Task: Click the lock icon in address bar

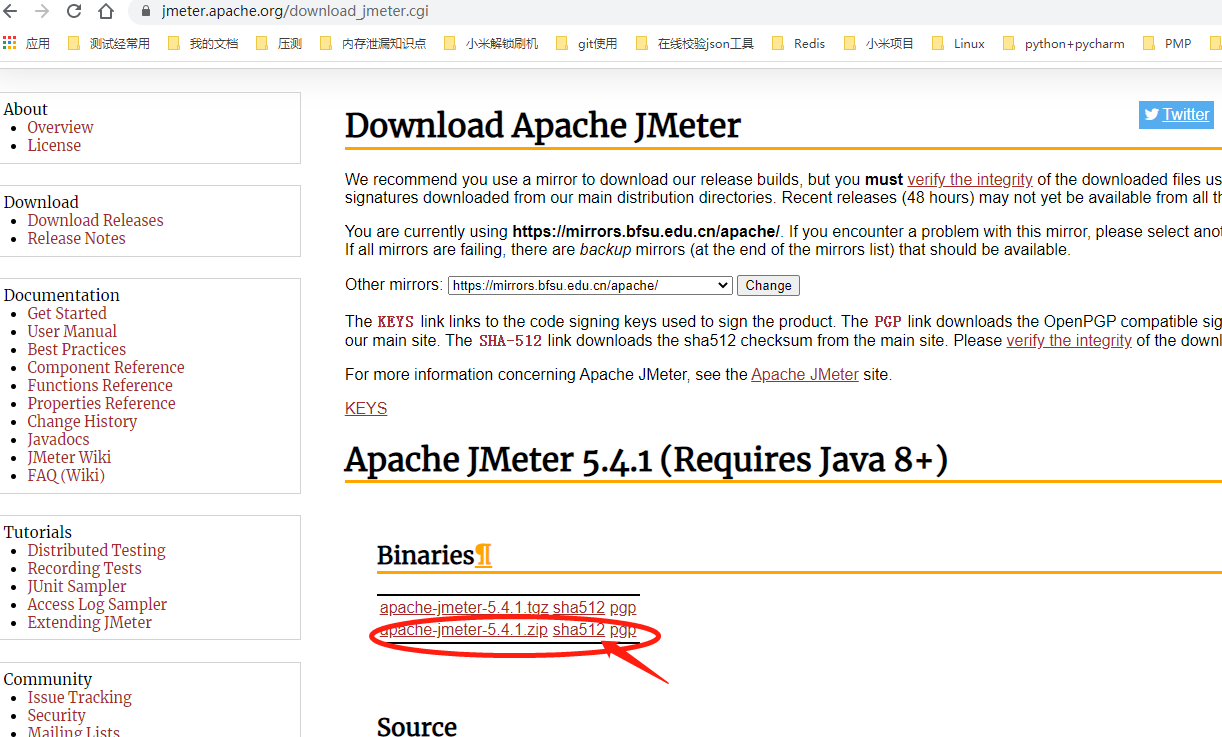Action: point(145,12)
